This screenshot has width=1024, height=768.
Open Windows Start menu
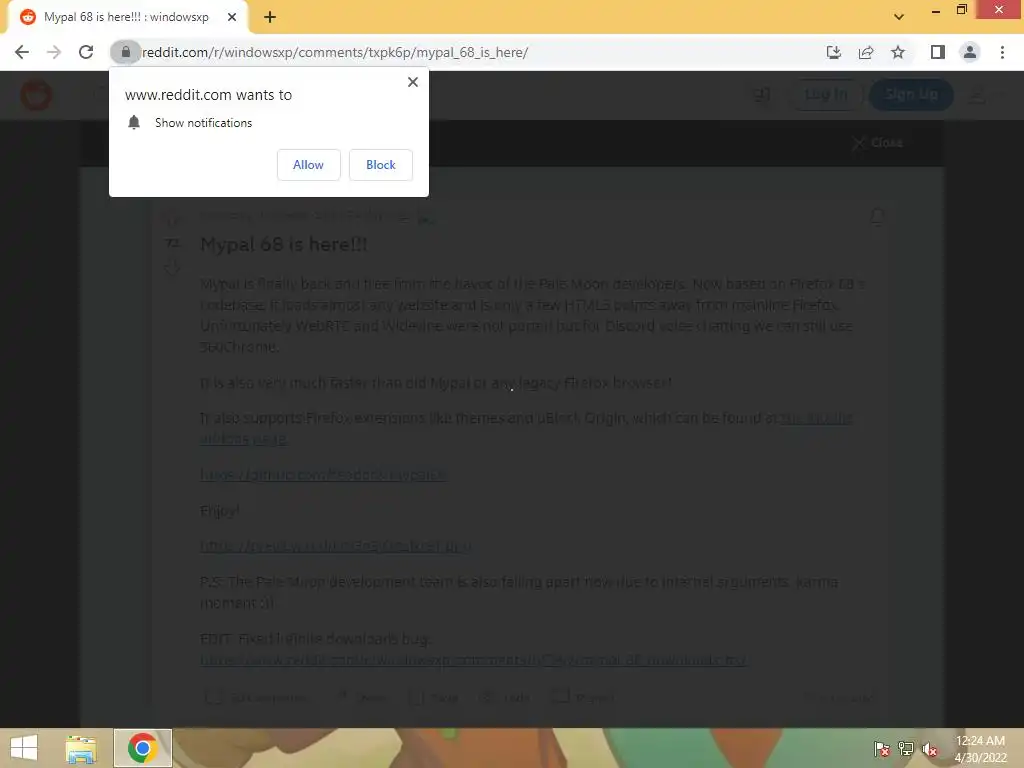(24, 748)
